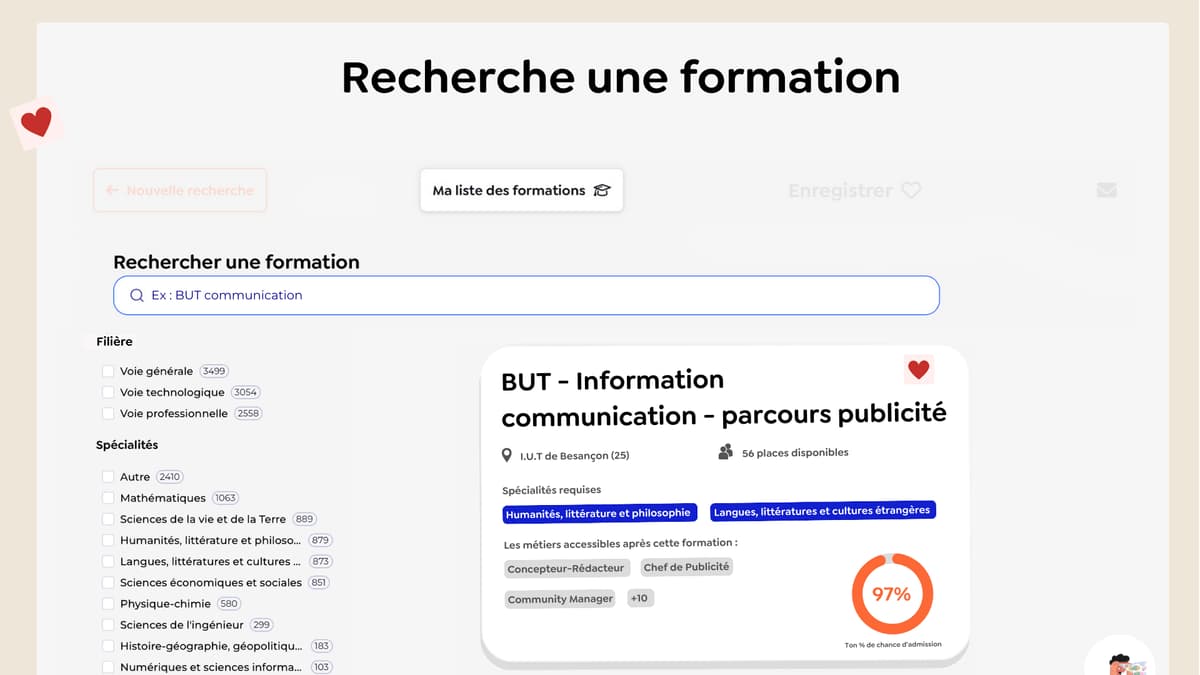
Task: Click the graduation cap icon
Action: [601, 190]
